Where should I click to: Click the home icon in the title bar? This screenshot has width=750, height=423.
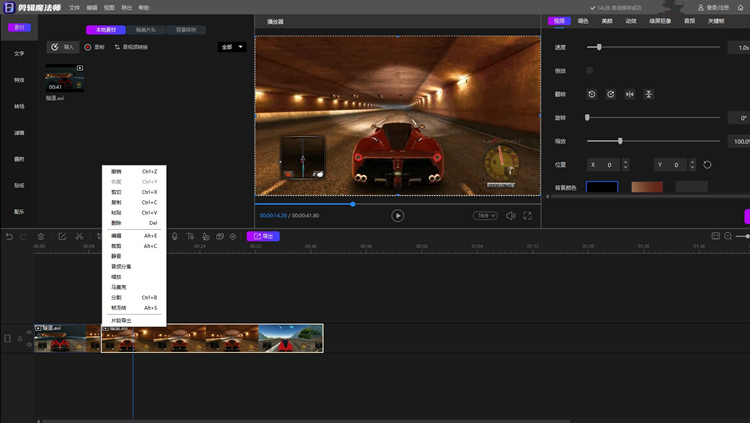(x=740, y=8)
